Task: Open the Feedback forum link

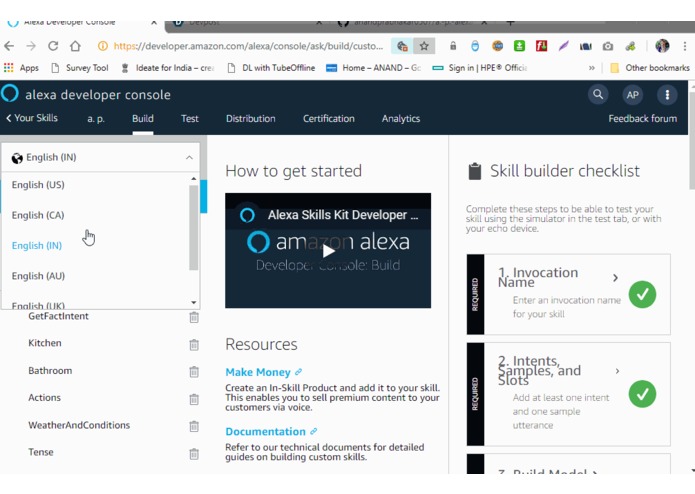Action: (643, 119)
